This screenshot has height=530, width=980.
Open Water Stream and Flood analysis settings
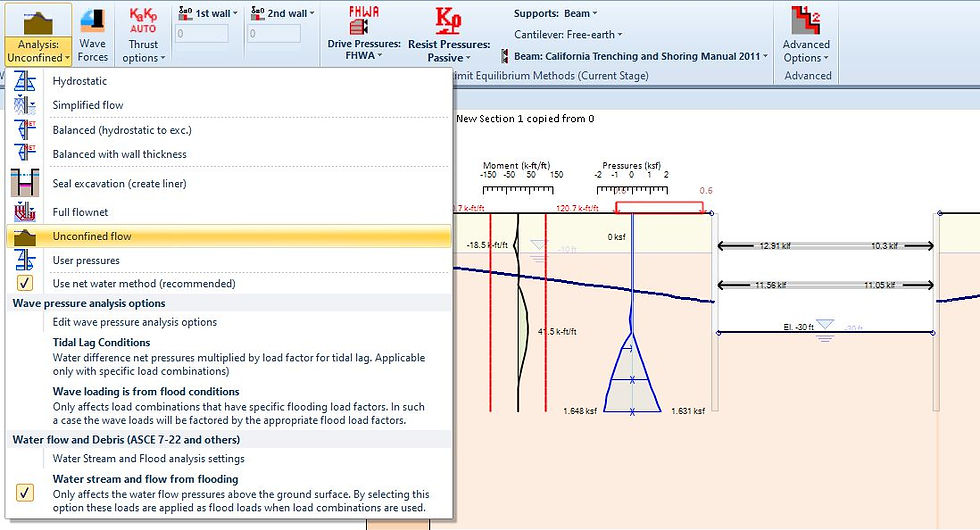(149, 458)
